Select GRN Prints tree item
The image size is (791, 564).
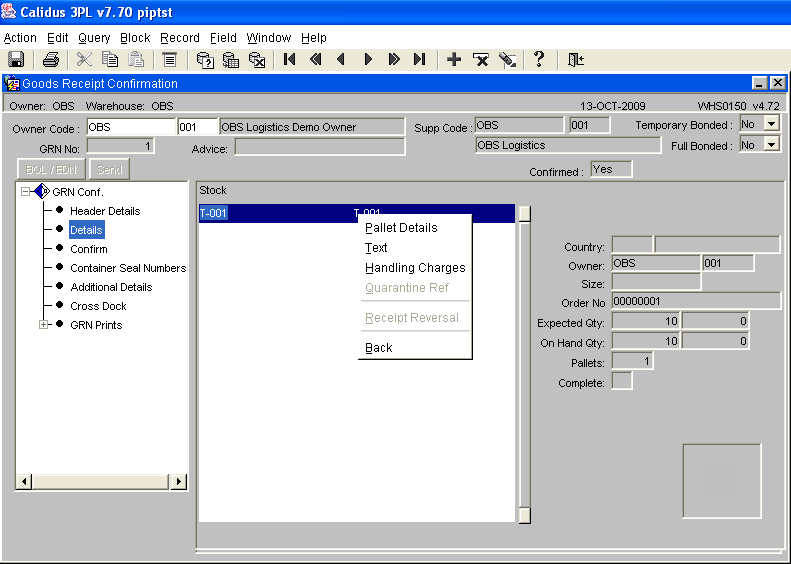tap(96, 325)
